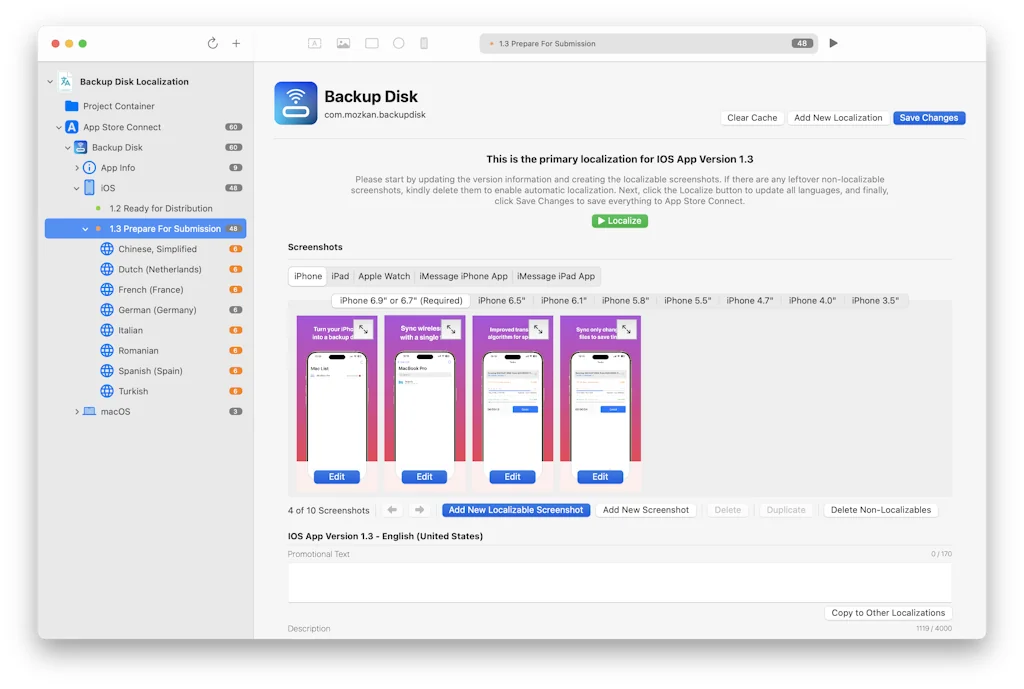Expand the first screenshot using its arrows icon

(x=364, y=330)
